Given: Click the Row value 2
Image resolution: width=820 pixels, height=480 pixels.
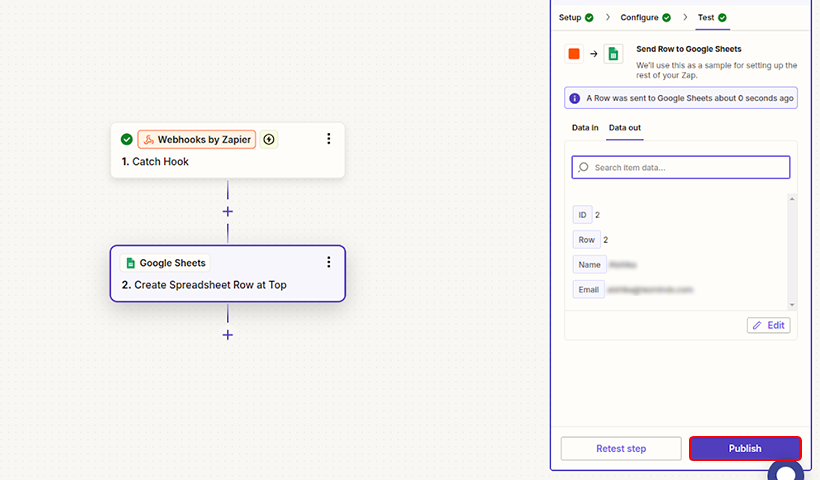Looking at the screenshot, I should 606,240.
